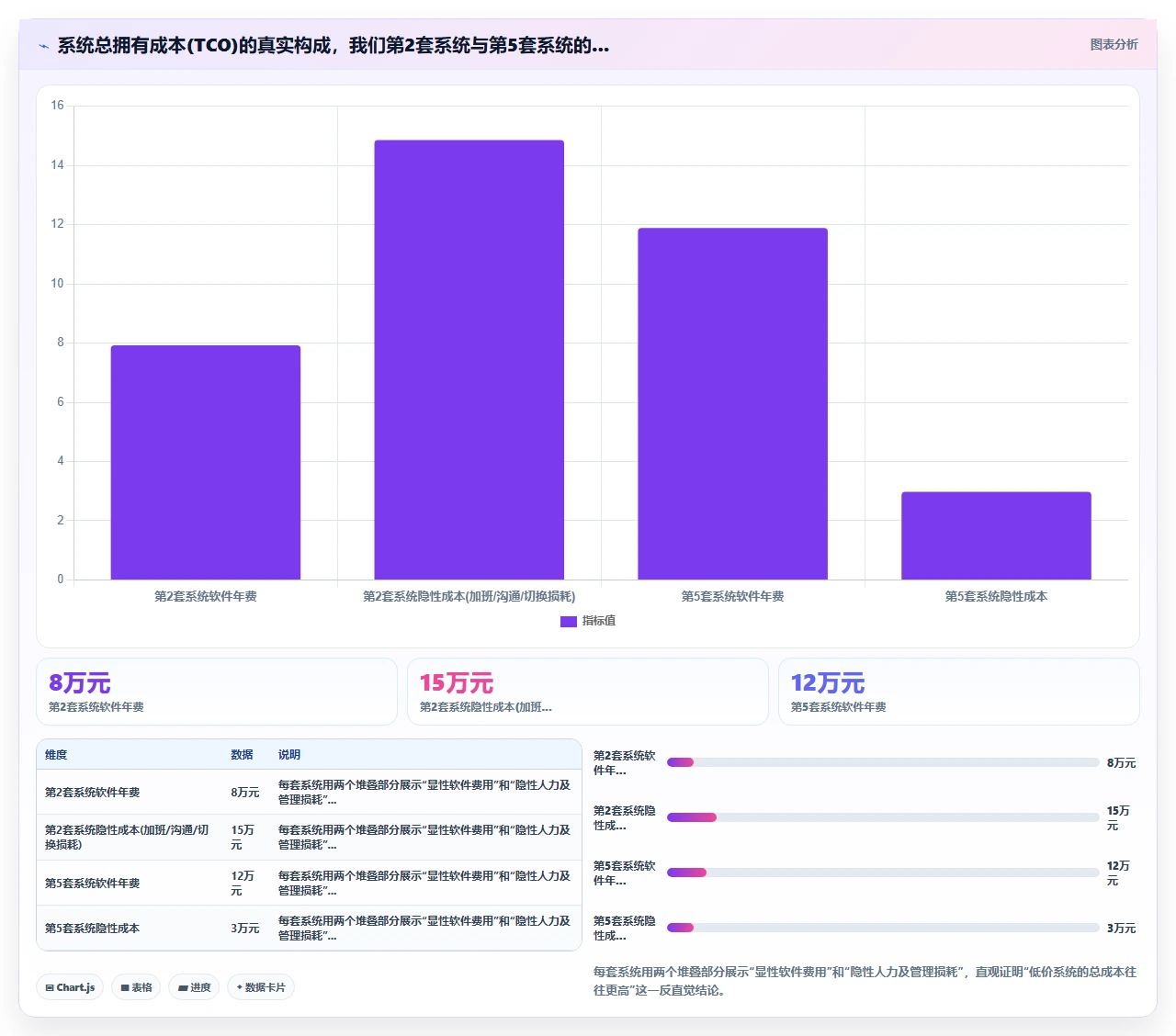Select the 表格 tag chip
Viewport: 1176px width, 1036px height.
136,987
